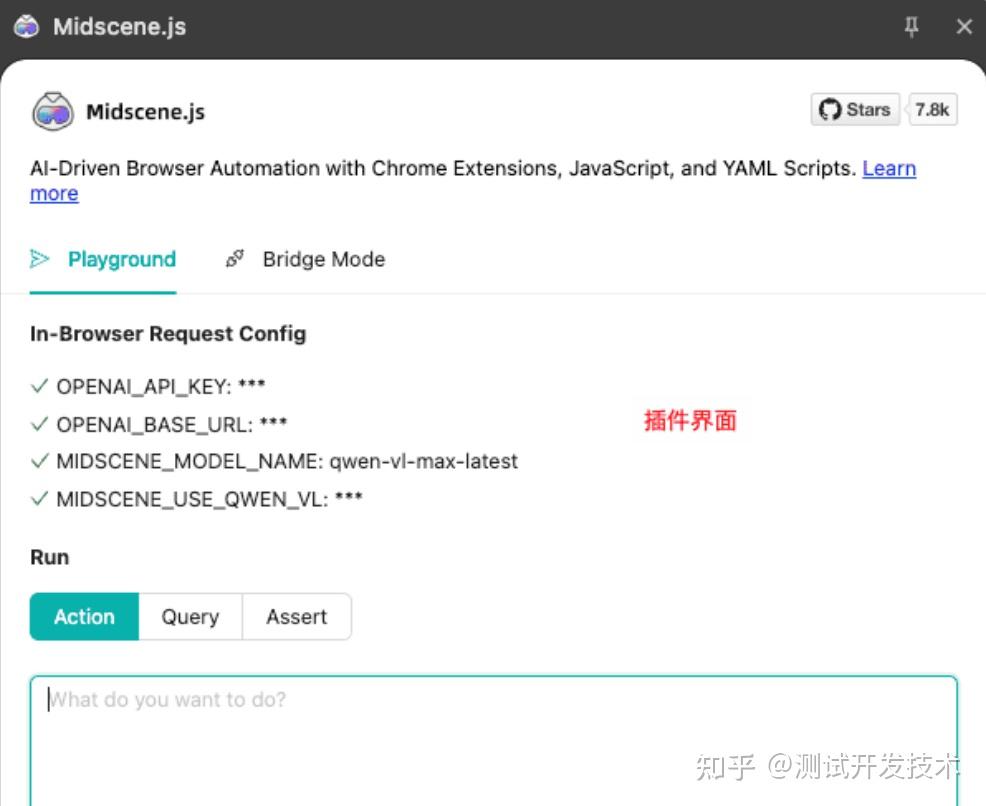Expand the In-Browser Request Config section
The width and height of the screenshot is (986, 806).
(x=167, y=333)
